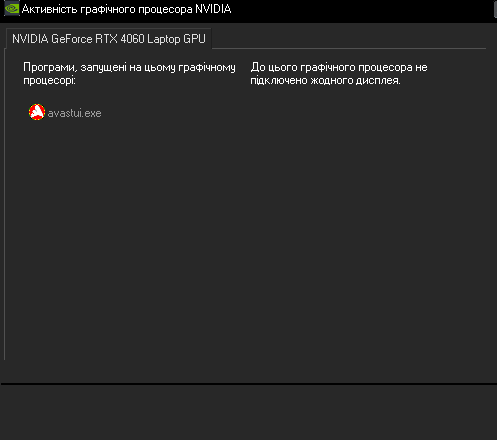Click the '.exe' extension of the avastui entry
497x440 pixels.
pos(92,113)
